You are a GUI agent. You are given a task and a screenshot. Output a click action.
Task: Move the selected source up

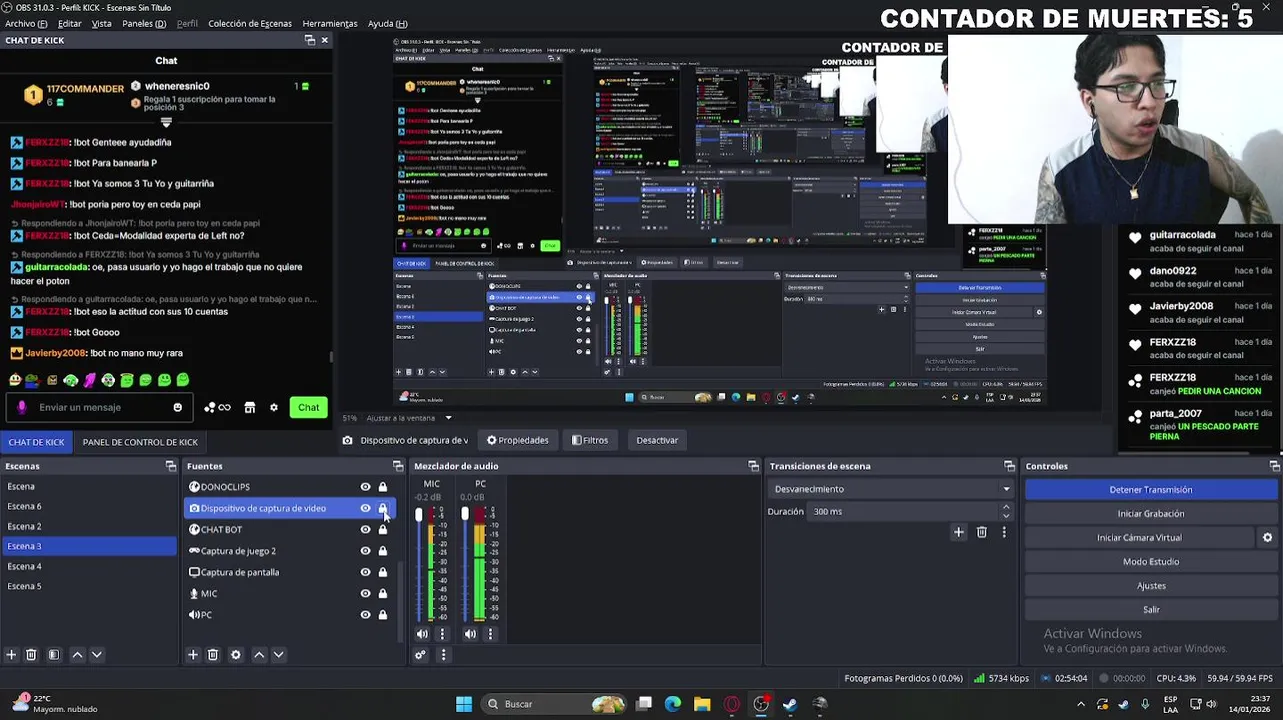tap(259, 655)
